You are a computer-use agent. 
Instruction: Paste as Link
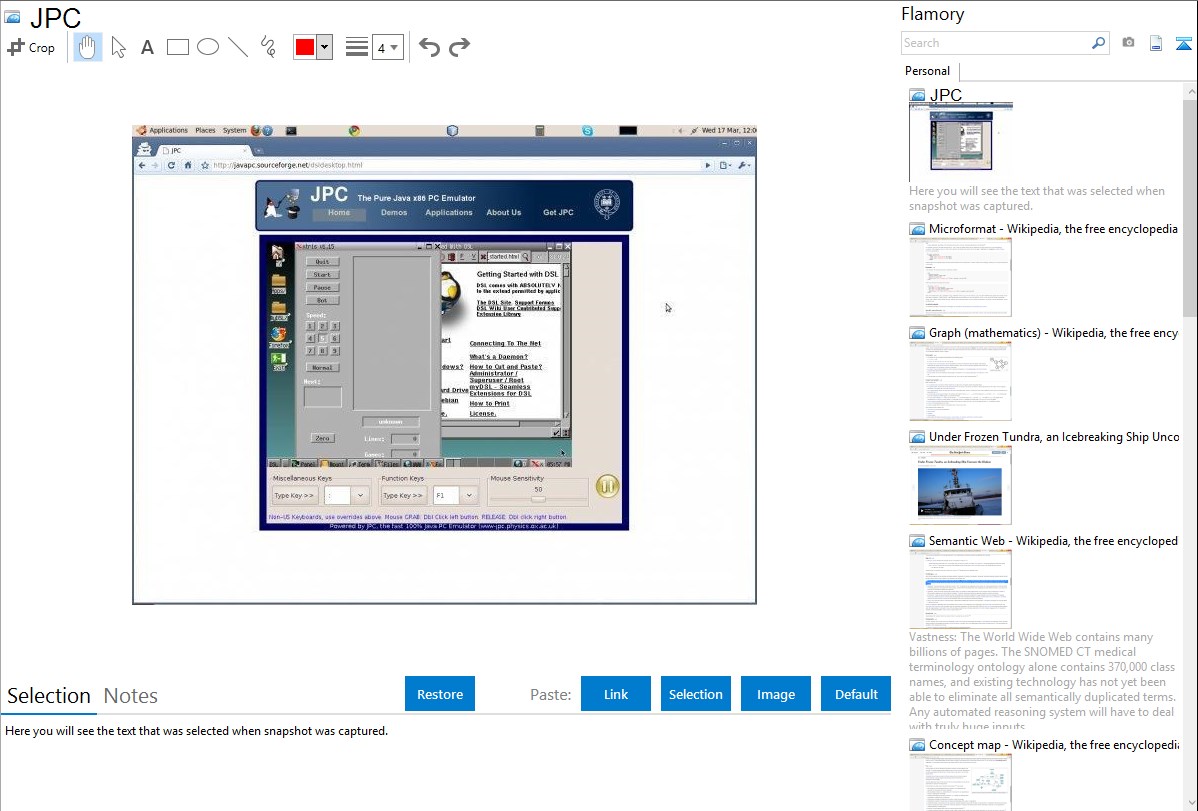[x=616, y=694]
